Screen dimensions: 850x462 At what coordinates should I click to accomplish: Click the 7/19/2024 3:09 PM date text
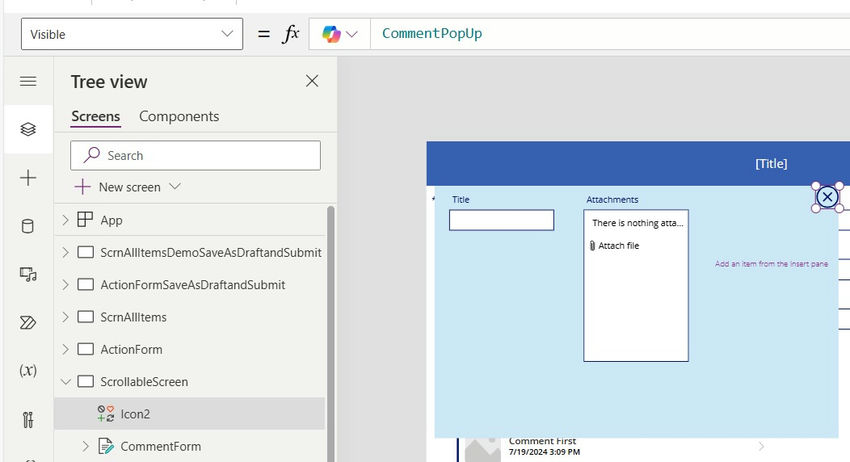pyautogui.click(x=544, y=452)
